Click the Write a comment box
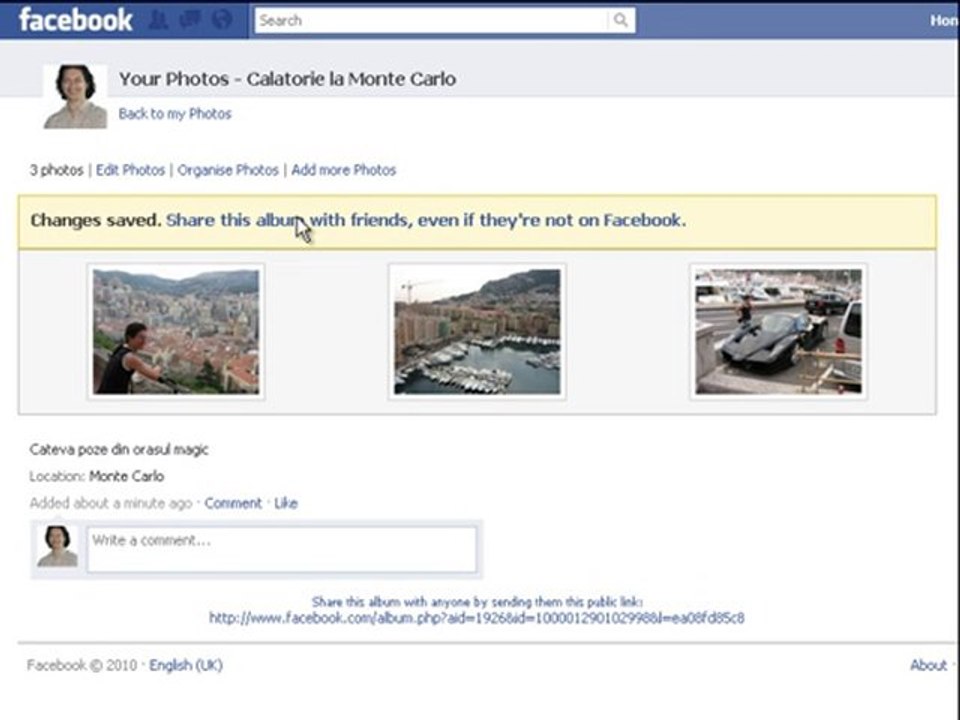960x720 pixels. pyautogui.click(x=282, y=550)
